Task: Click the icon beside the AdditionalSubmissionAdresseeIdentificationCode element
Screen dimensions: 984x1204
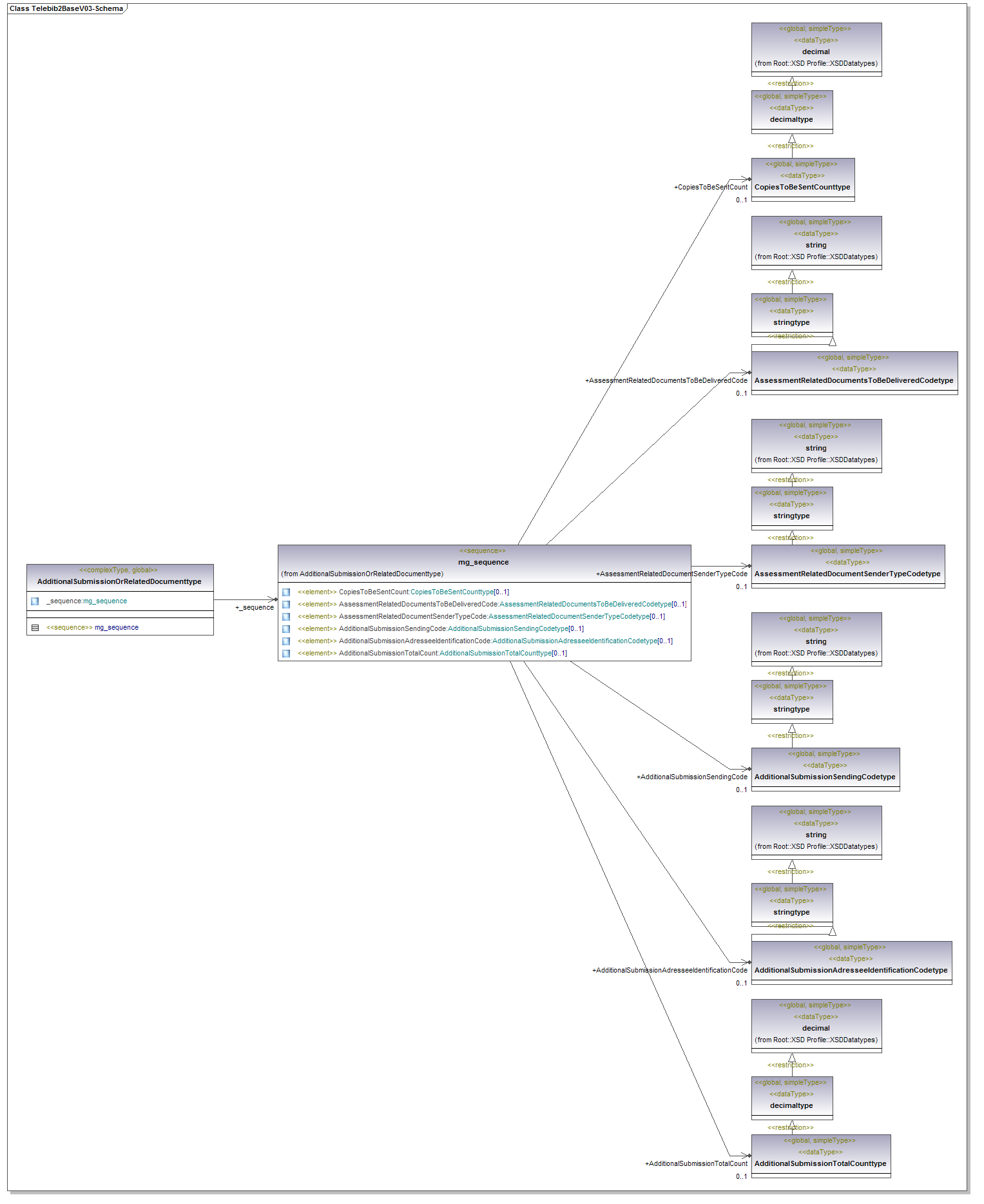Action: [285, 641]
